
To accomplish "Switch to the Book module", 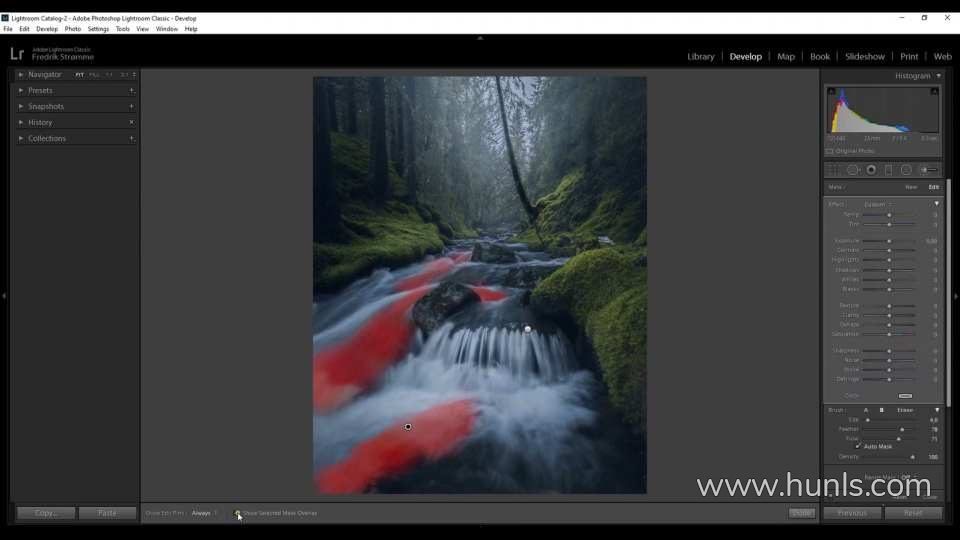I will coord(820,56).
